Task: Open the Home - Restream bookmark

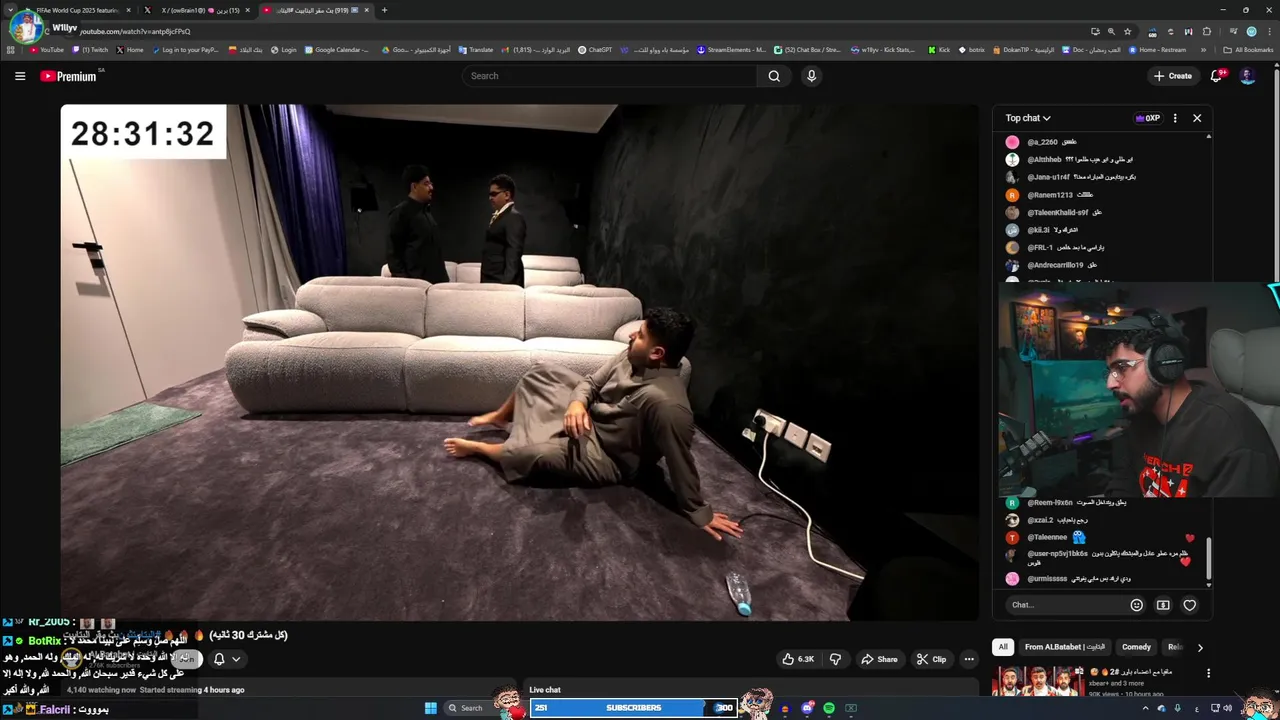Action: pyautogui.click(x=1158, y=49)
